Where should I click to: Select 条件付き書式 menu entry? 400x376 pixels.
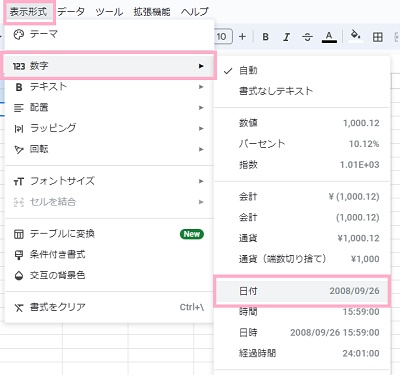109,255
